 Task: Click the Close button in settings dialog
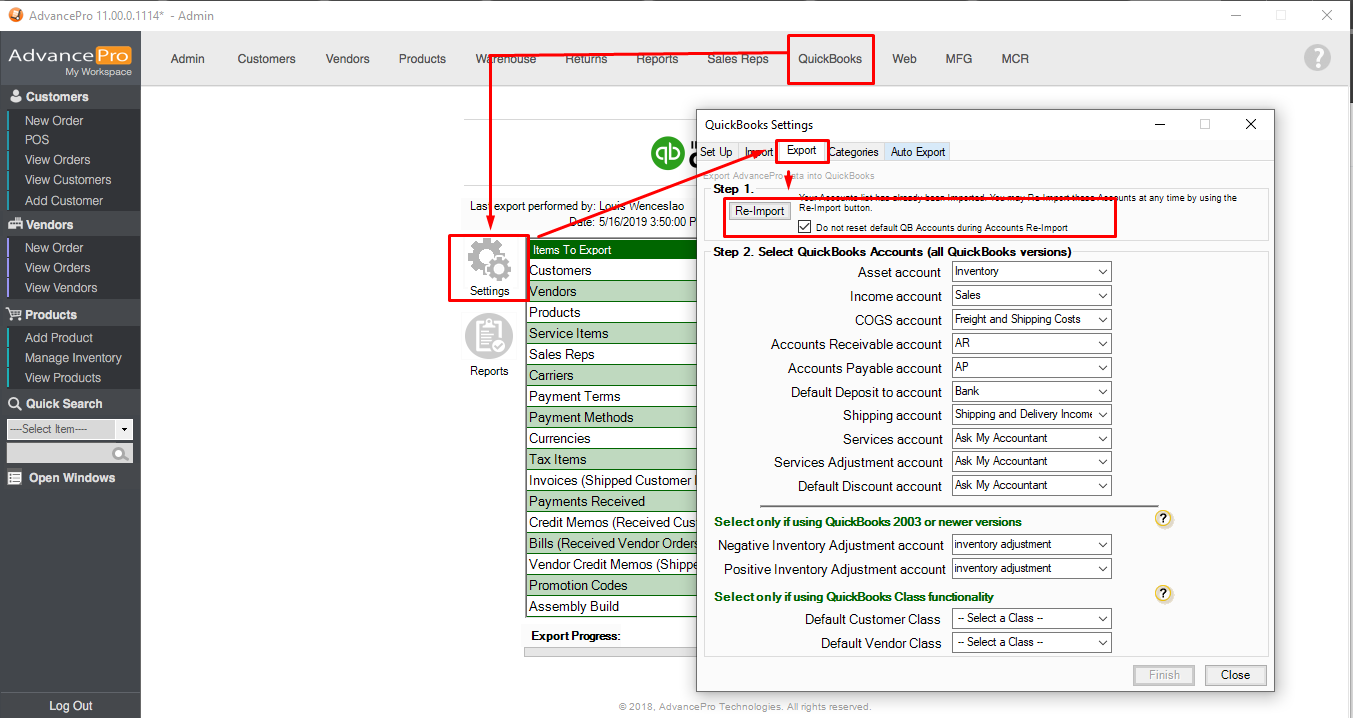click(x=1235, y=675)
